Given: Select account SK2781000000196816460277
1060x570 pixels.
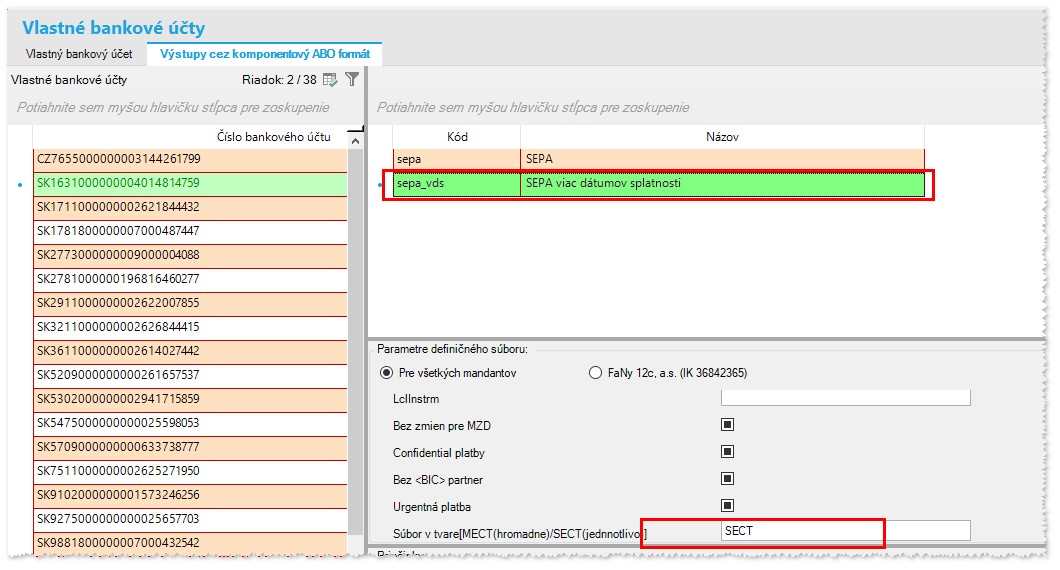Looking at the screenshot, I should 190,279.
